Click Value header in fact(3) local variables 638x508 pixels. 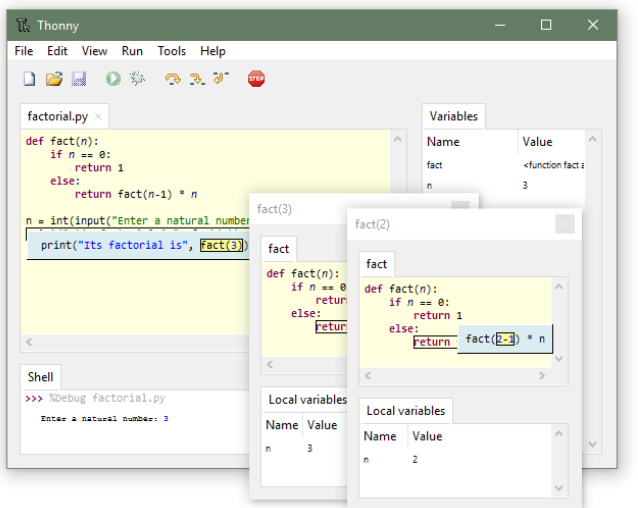(325, 425)
